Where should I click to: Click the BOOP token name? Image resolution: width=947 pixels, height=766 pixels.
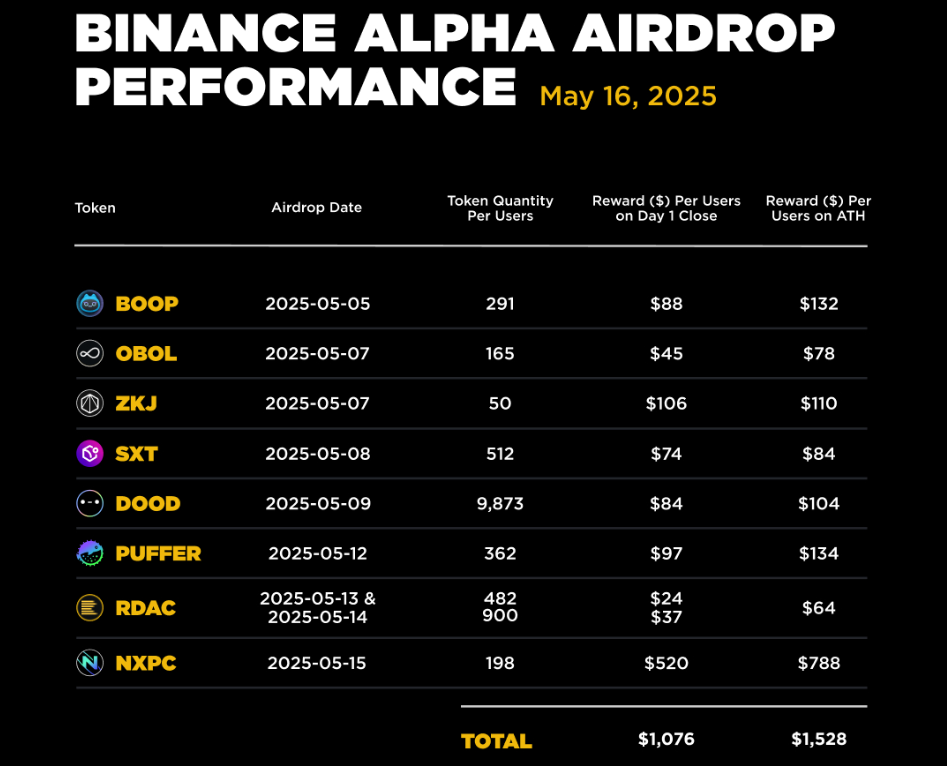(147, 304)
